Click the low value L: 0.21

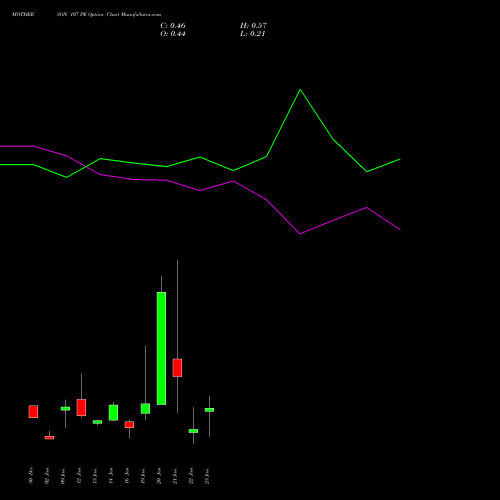coord(253,34)
